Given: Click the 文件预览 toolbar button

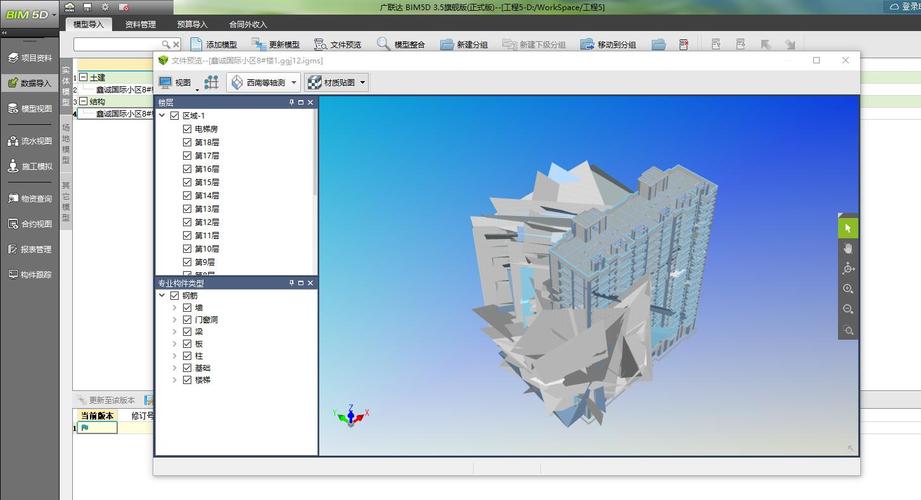Looking at the screenshot, I should pyautogui.click(x=338, y=44).
